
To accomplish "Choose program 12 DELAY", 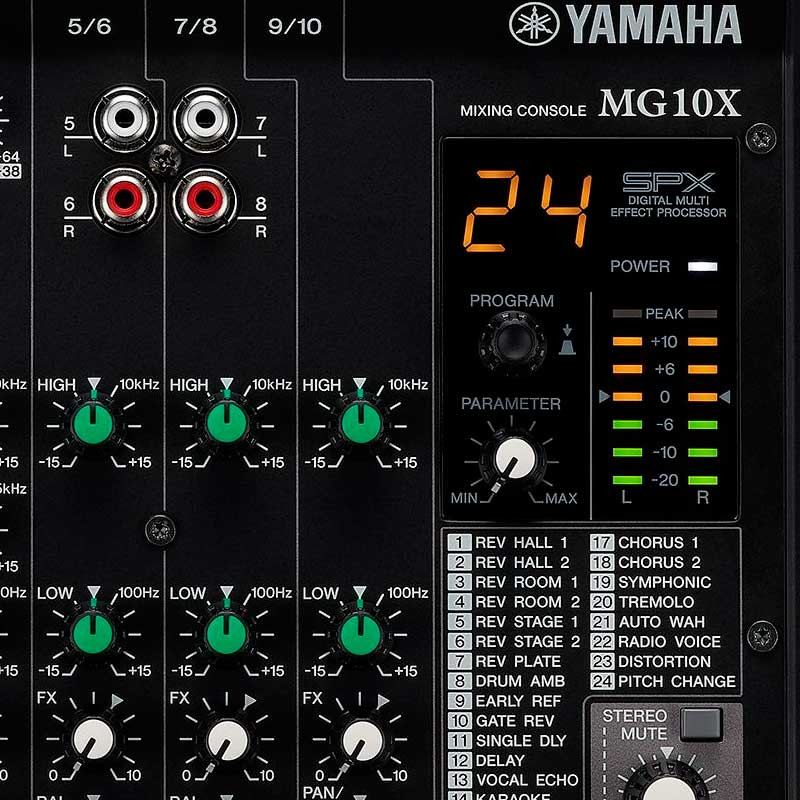I will (x=486, y=760).
